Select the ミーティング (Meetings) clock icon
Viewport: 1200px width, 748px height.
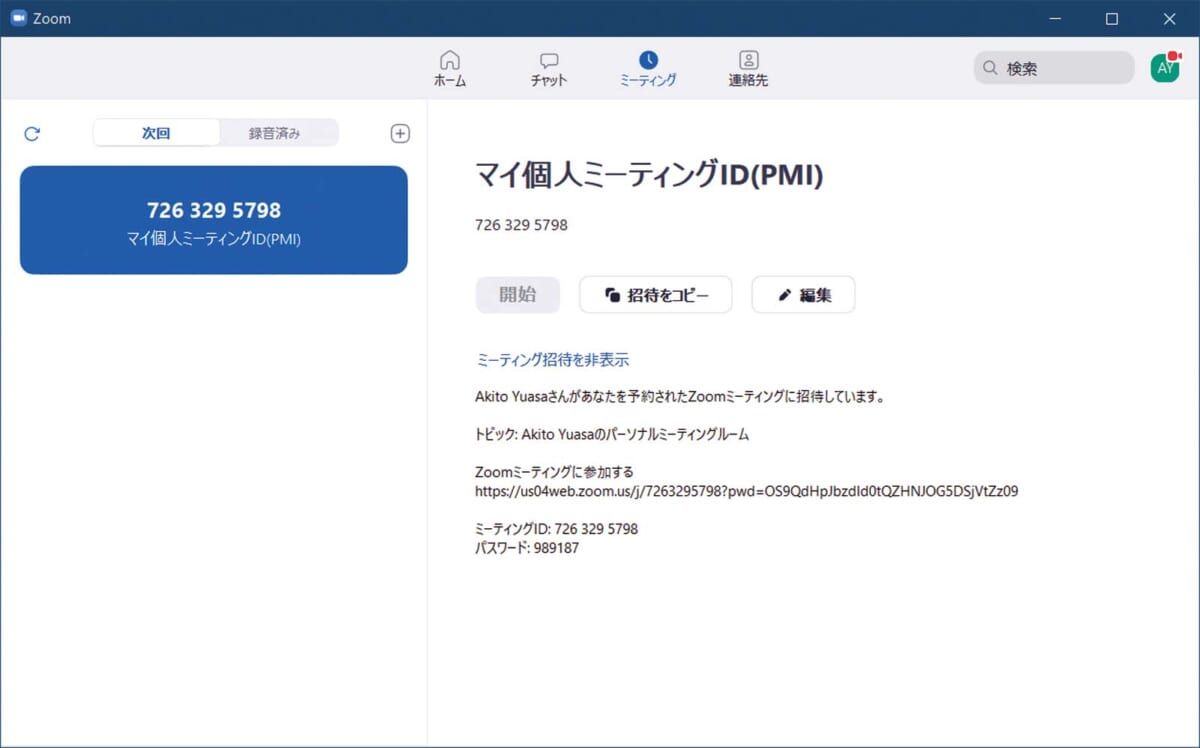[648, 60]
